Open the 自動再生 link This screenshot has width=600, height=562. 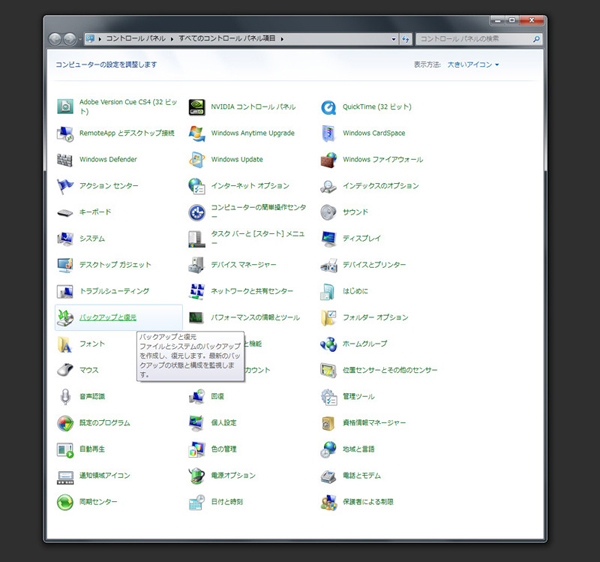point(92,449)
